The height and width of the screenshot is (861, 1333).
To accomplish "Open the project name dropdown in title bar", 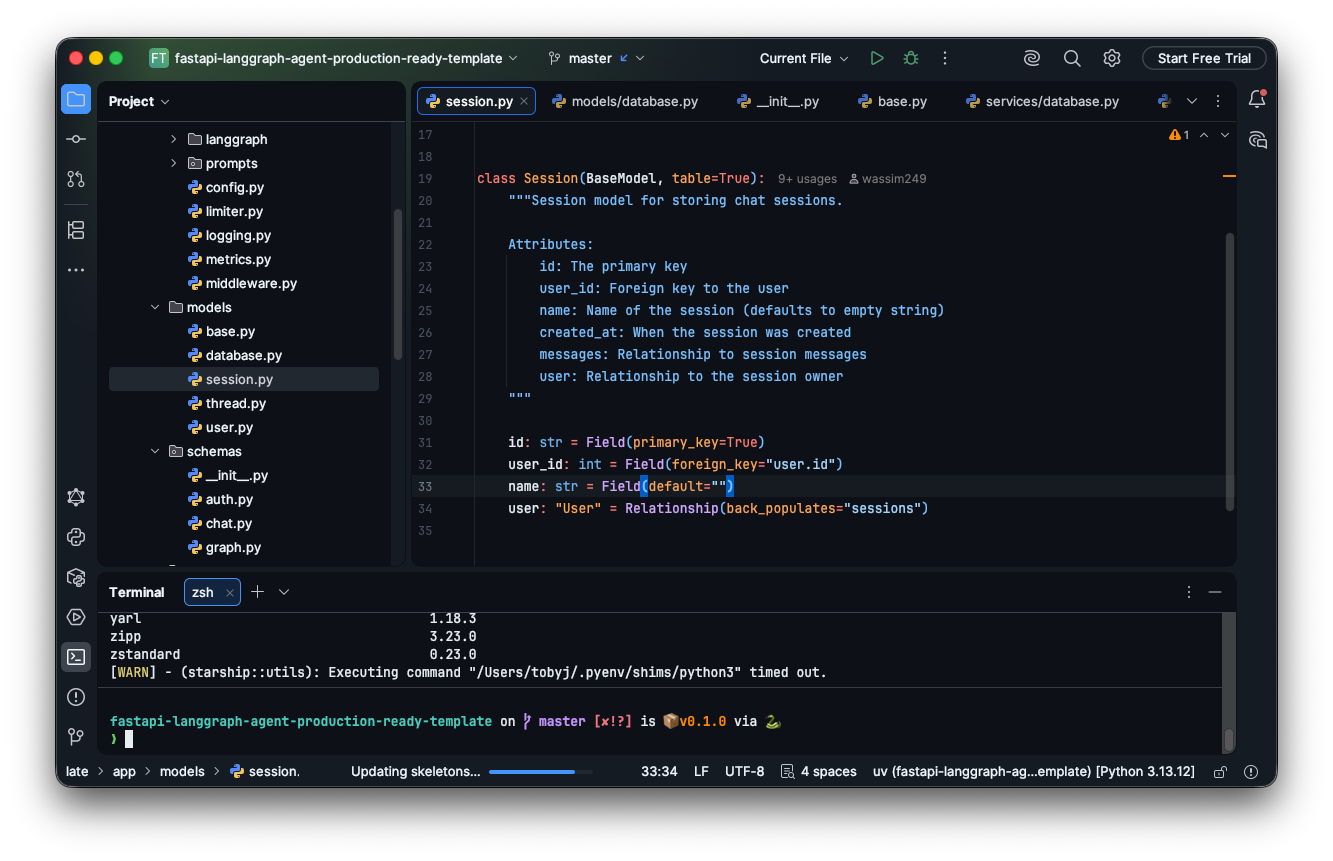I will tap(335, 58).
